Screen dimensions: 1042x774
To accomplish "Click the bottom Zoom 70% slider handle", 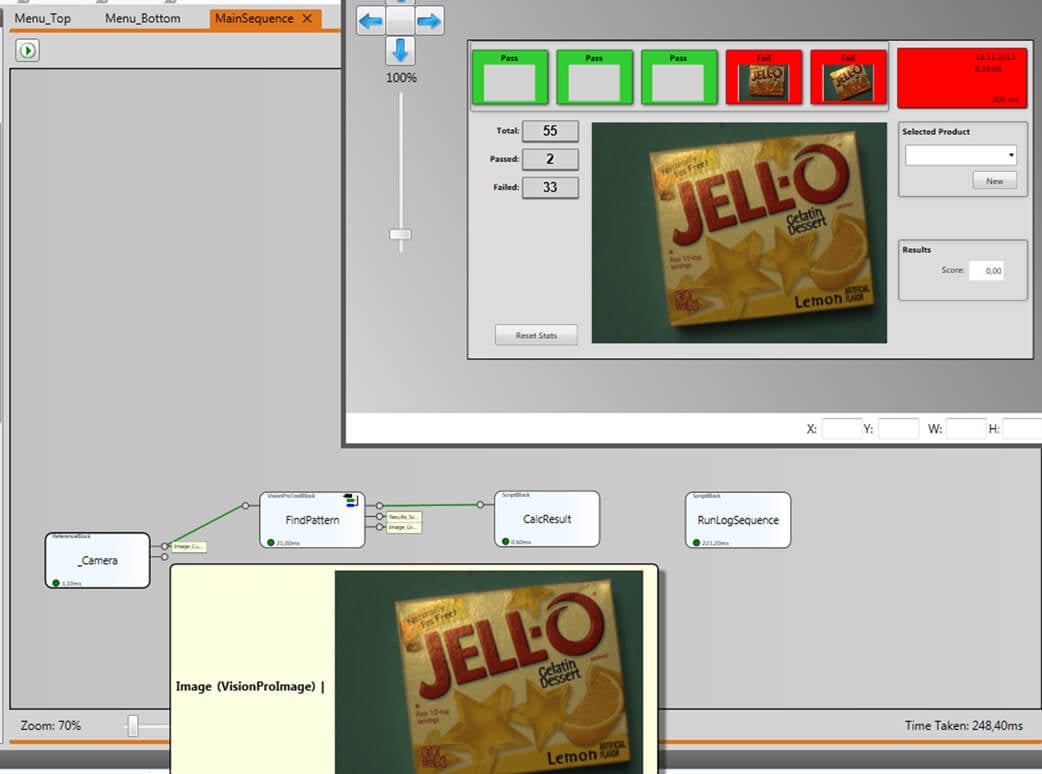I will pos(132,726).
